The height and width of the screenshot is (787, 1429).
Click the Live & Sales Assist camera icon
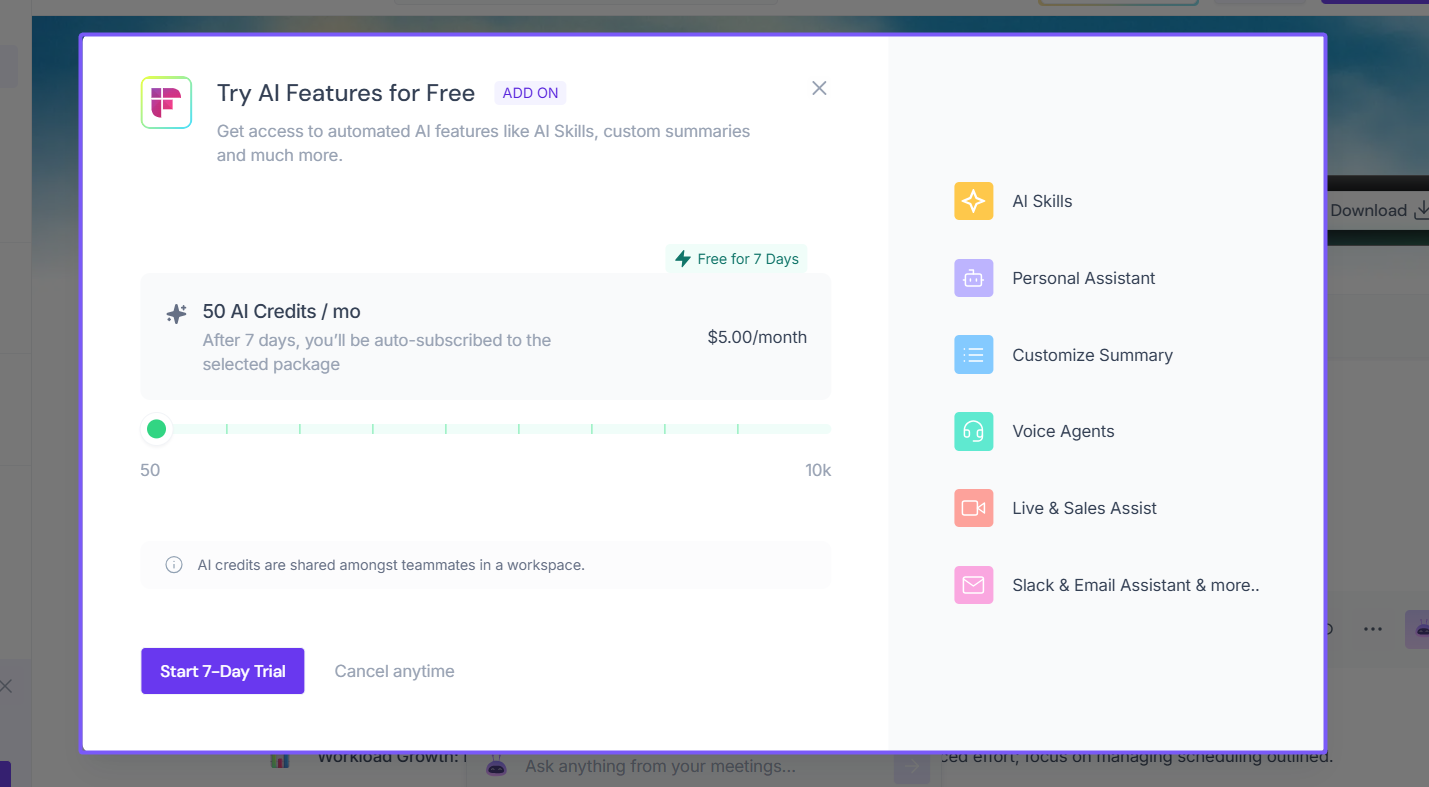point(973,508)
